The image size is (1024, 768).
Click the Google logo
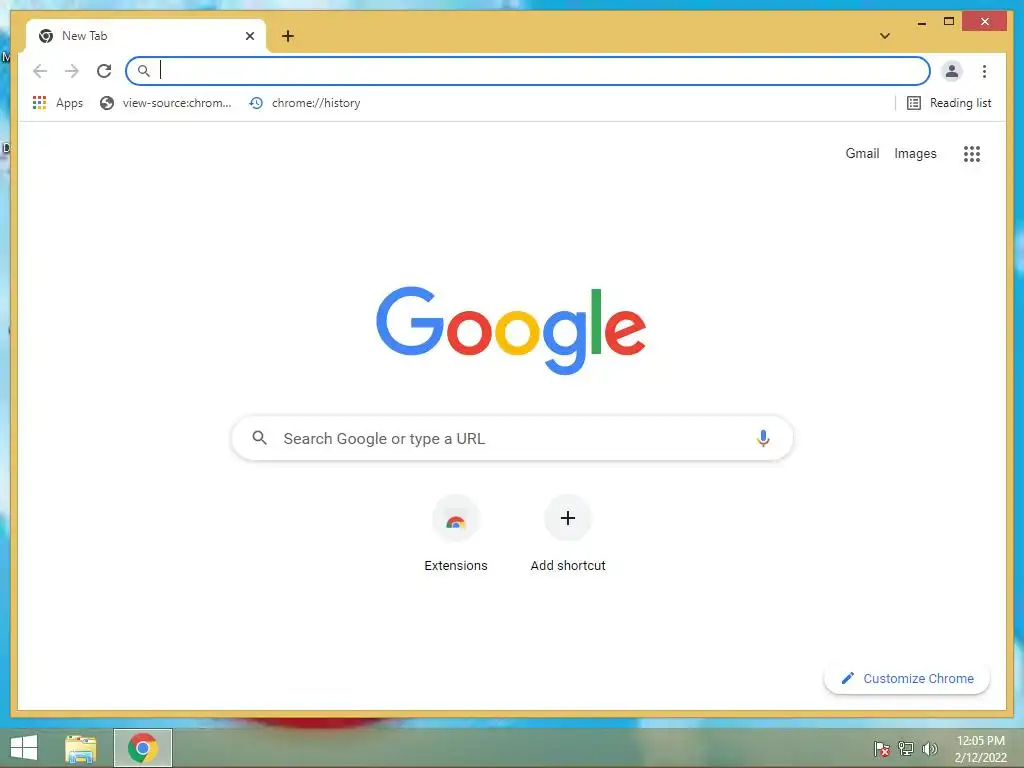tap(511, 330)
